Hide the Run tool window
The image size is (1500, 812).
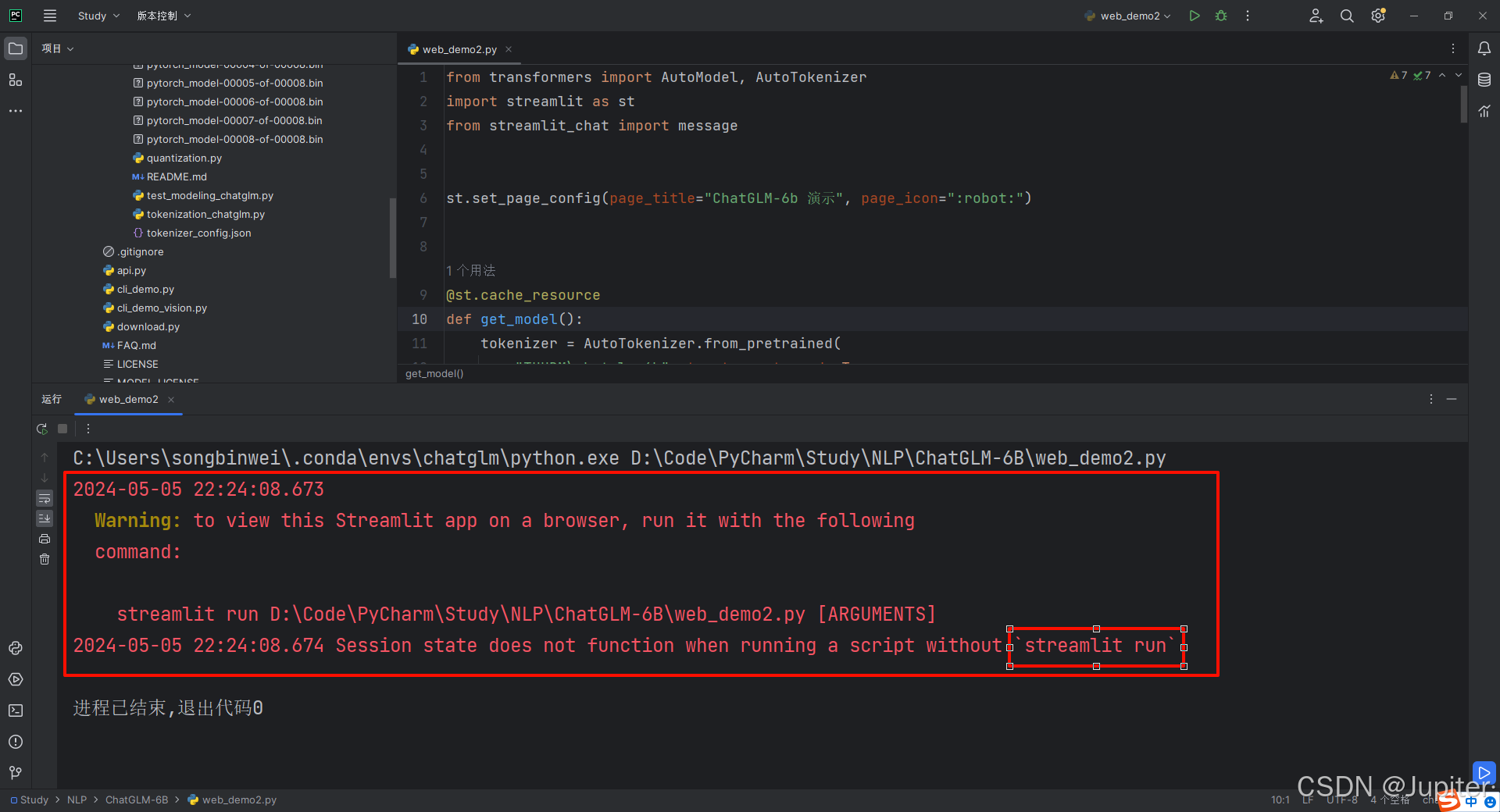[x=1452, y=399]
